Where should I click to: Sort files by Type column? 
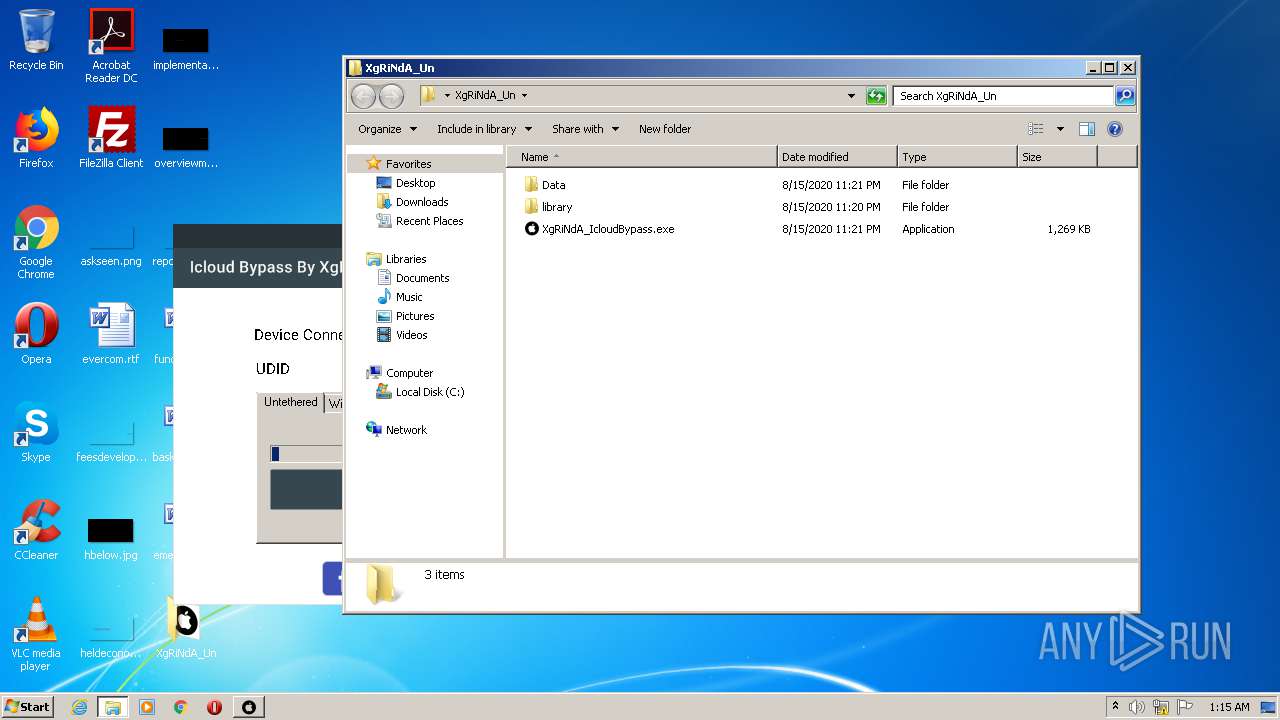[x=957, y=157]
